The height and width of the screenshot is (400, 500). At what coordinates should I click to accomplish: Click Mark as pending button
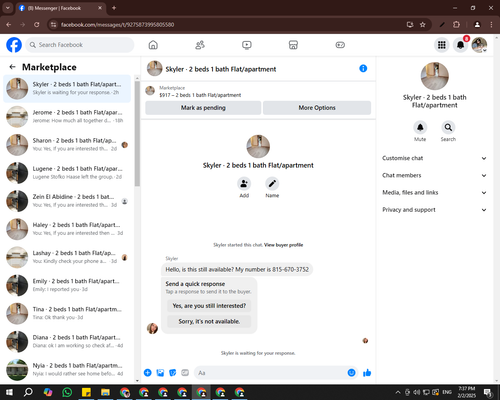[203, 108]
